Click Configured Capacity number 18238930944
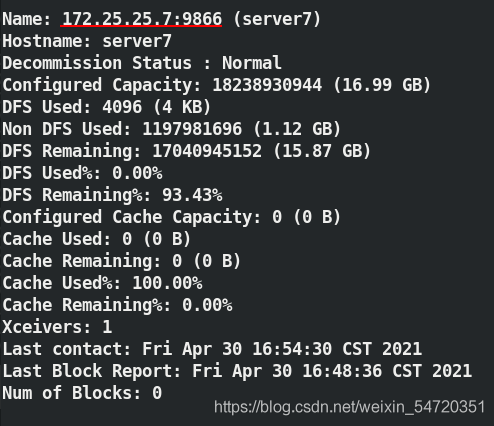The width and height of the screenshot is (494, 426). point(267,85)
